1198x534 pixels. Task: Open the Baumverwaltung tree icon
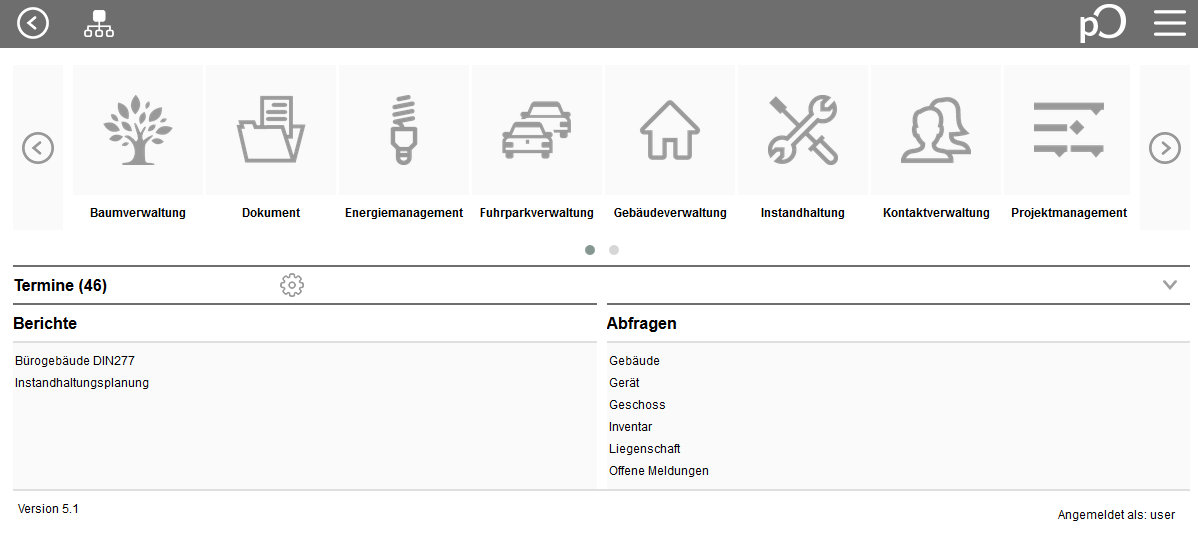[138, 129]
